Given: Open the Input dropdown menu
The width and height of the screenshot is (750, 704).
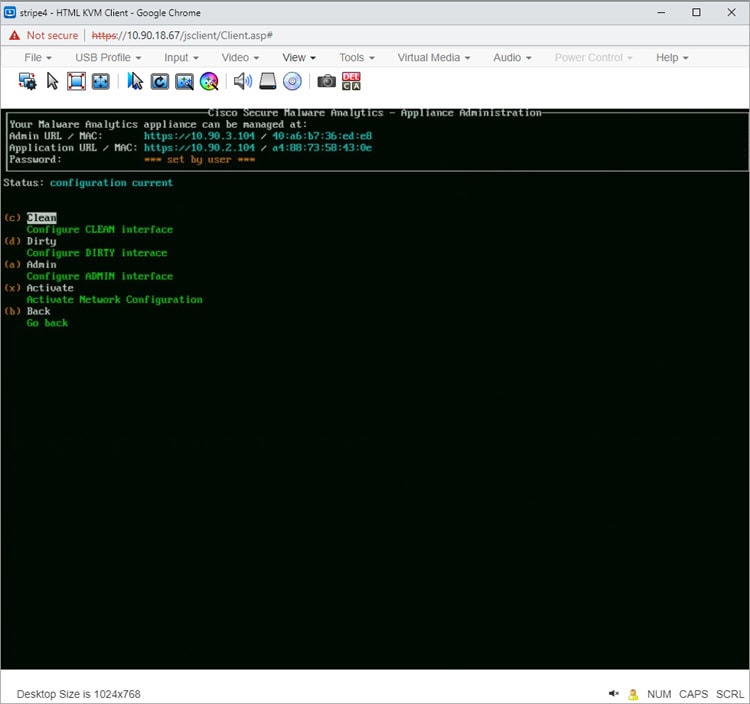Looking at the screenshot, I should pos(181,57).
